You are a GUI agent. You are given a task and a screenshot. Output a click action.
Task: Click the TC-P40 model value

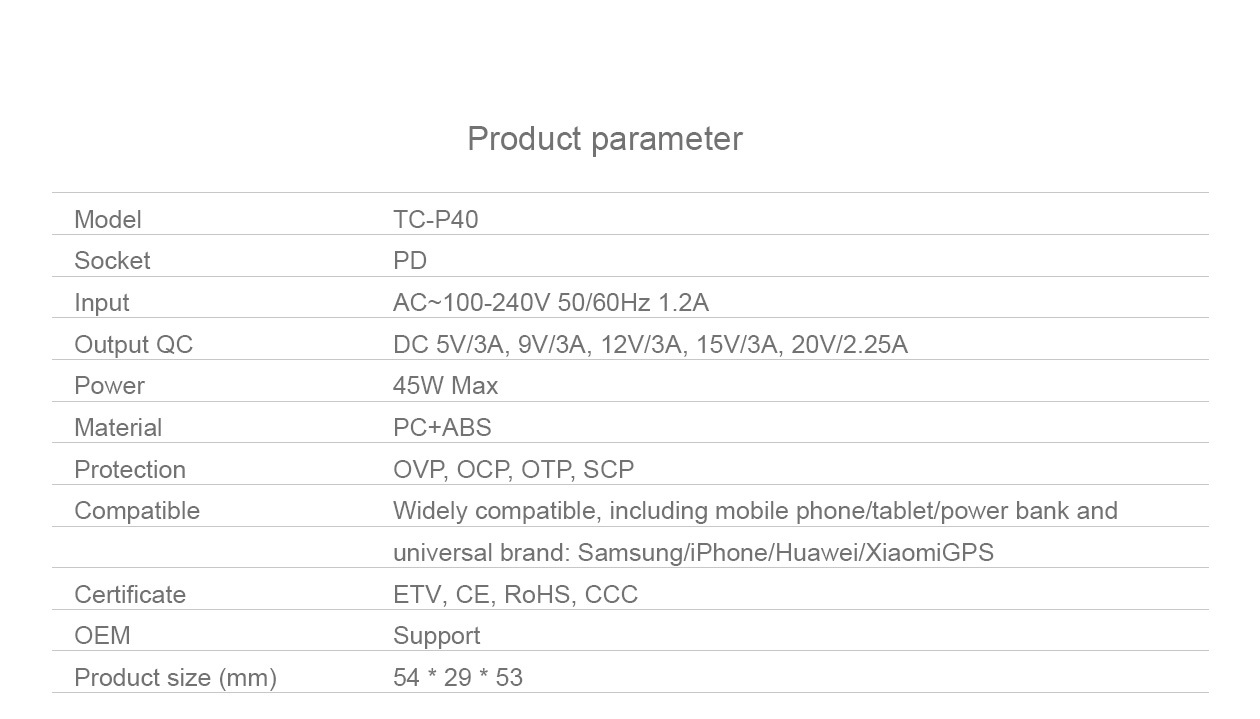436,219
